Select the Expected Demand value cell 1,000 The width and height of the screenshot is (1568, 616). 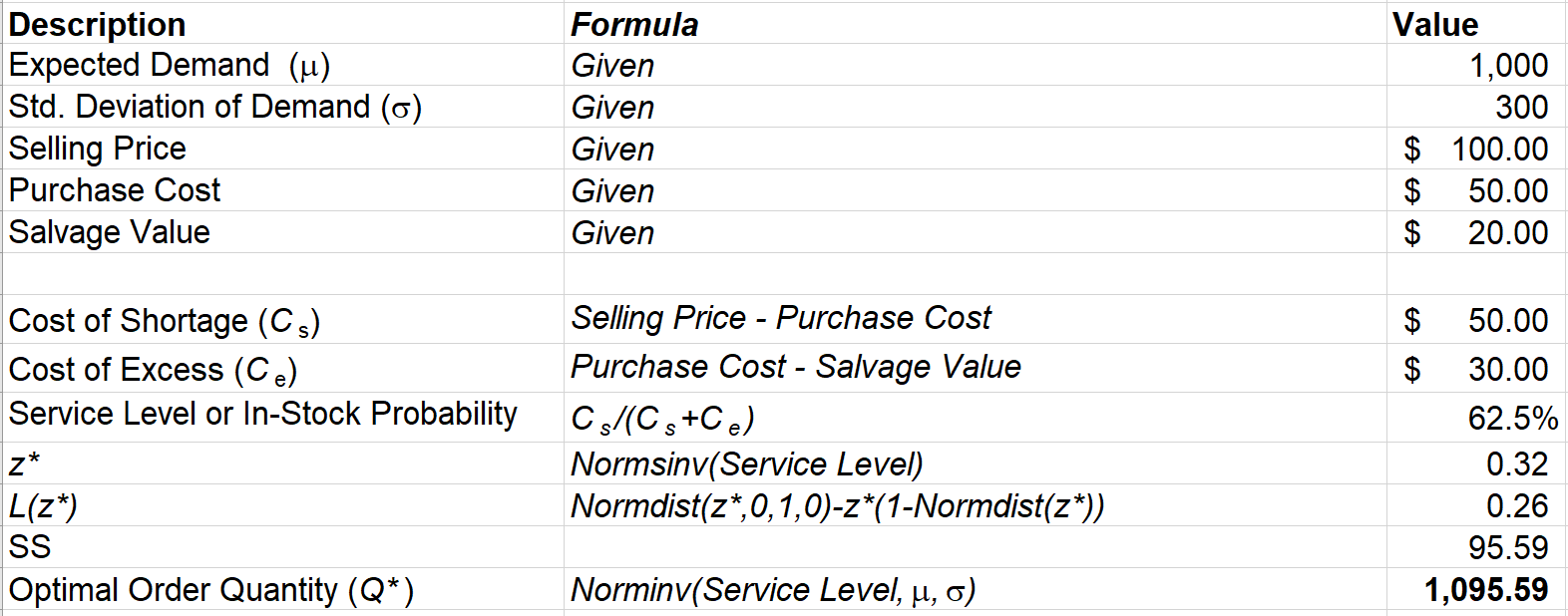point(1476,65)
